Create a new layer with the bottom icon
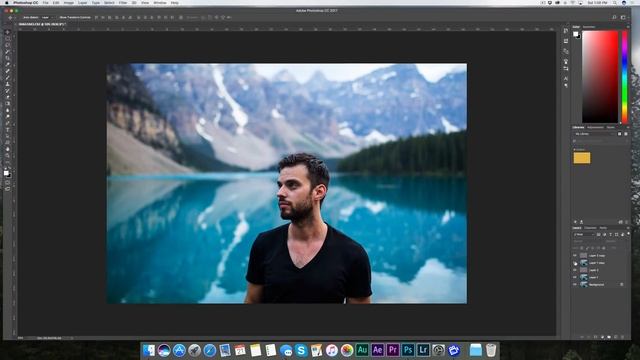Viewport: 640px width, 360px height. click(616, 337)
